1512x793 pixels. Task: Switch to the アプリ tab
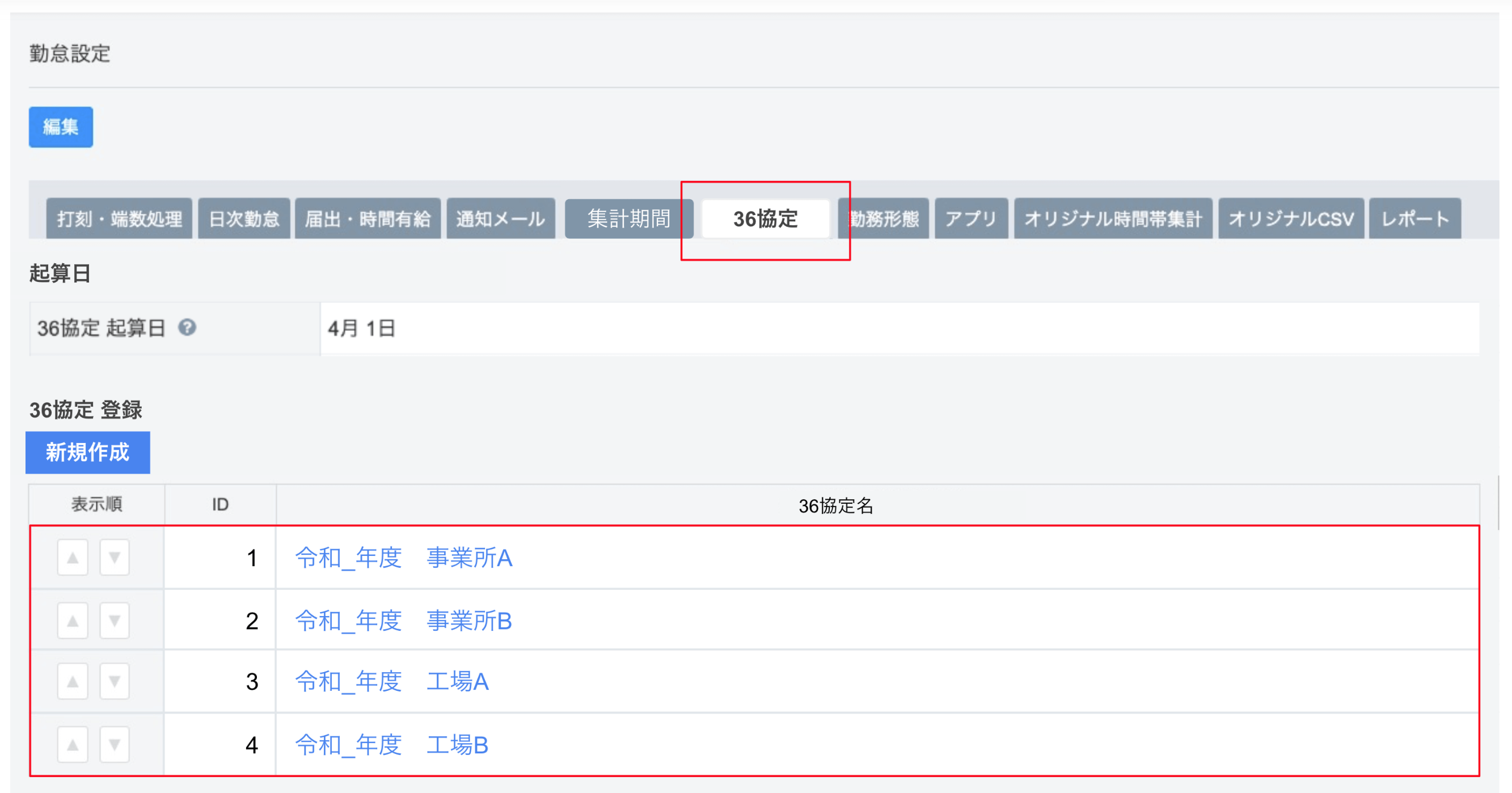tap(972, 218)
